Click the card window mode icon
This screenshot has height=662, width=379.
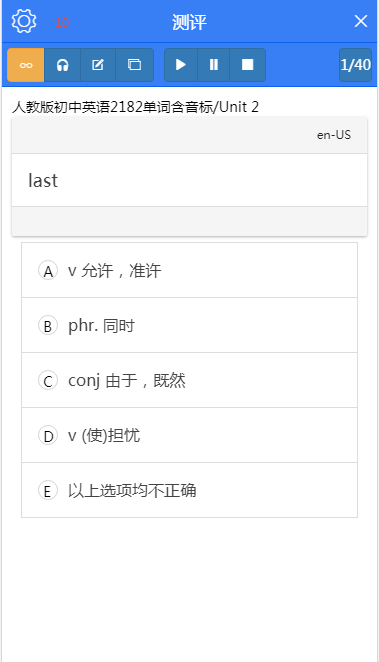pyautogui.click(x=134, y=65)
